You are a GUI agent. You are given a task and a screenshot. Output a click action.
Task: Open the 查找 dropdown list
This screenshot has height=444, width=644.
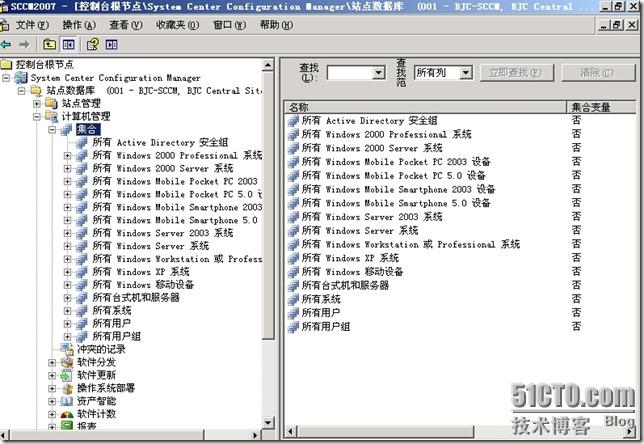[378, 73]
